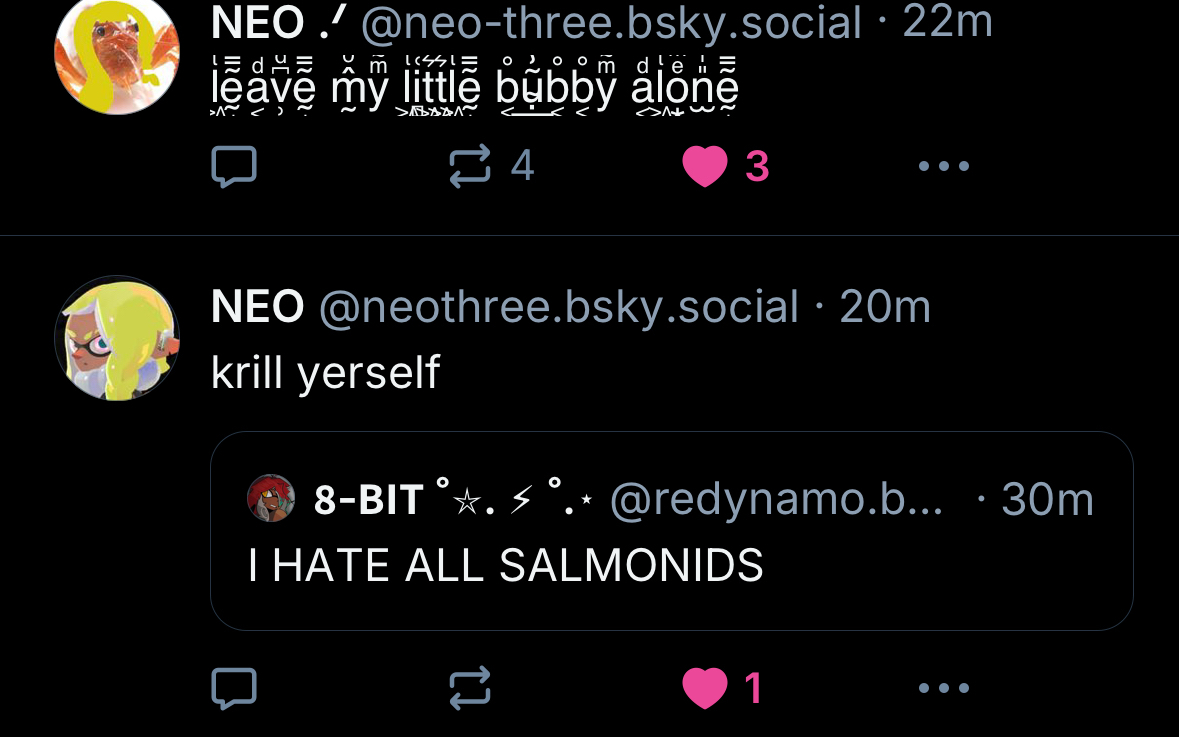Open the 20m timestamp on NEO's post
Viewport: 1179px width, 737px height.
point(885,307)
